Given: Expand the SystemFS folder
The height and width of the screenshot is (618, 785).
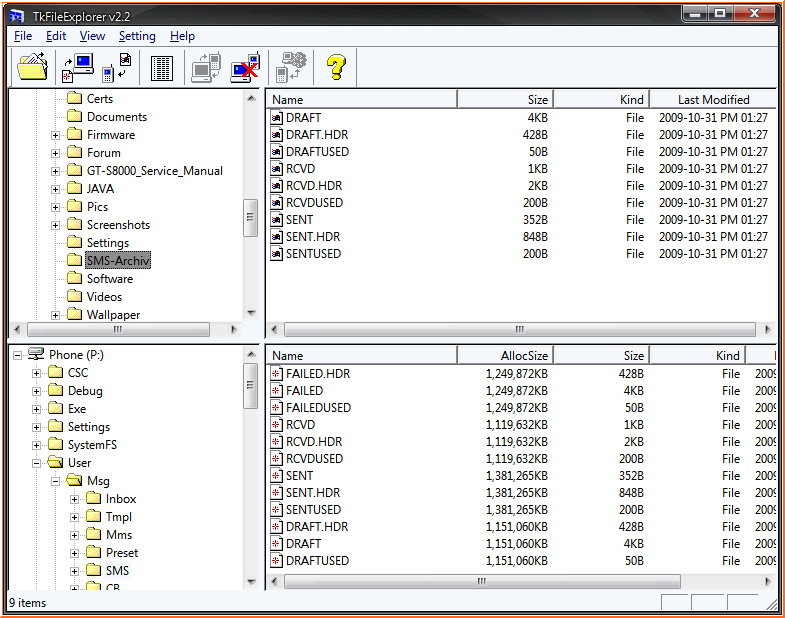Looking at the screenshot, I should click(x=37, y=445).
